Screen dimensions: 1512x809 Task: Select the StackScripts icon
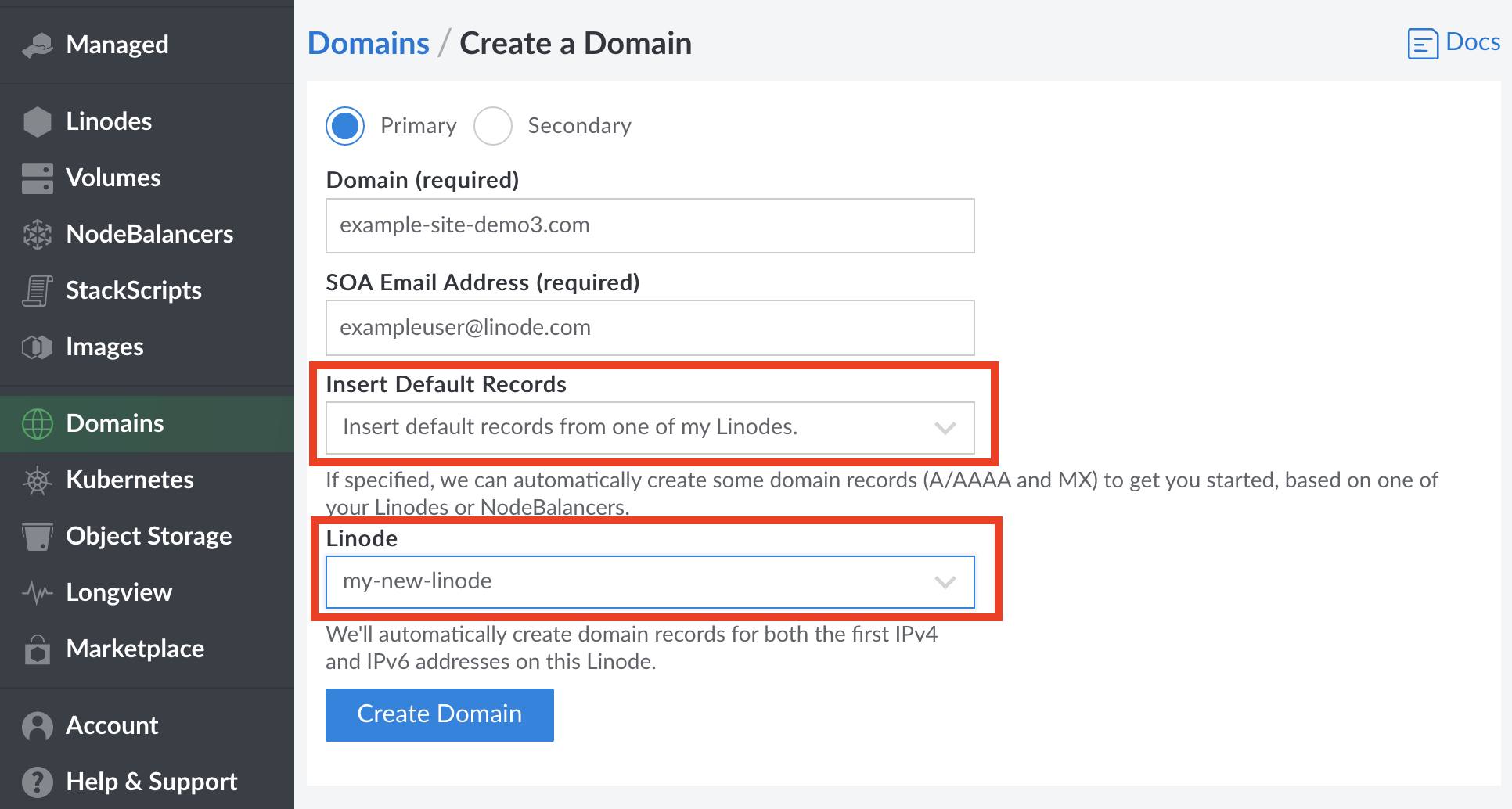pyautogui.click(x=36, y=290)
